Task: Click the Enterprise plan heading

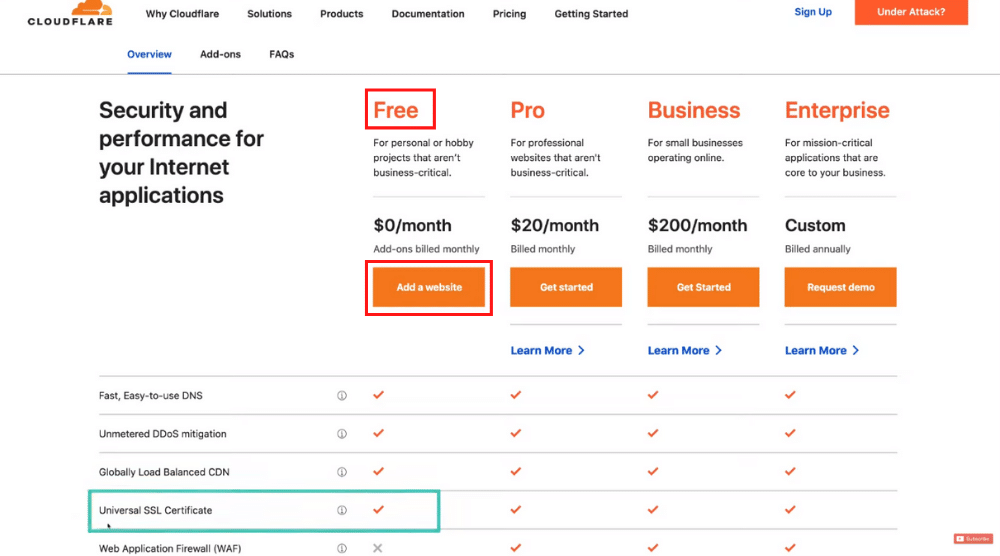Action: pos(837,111)
